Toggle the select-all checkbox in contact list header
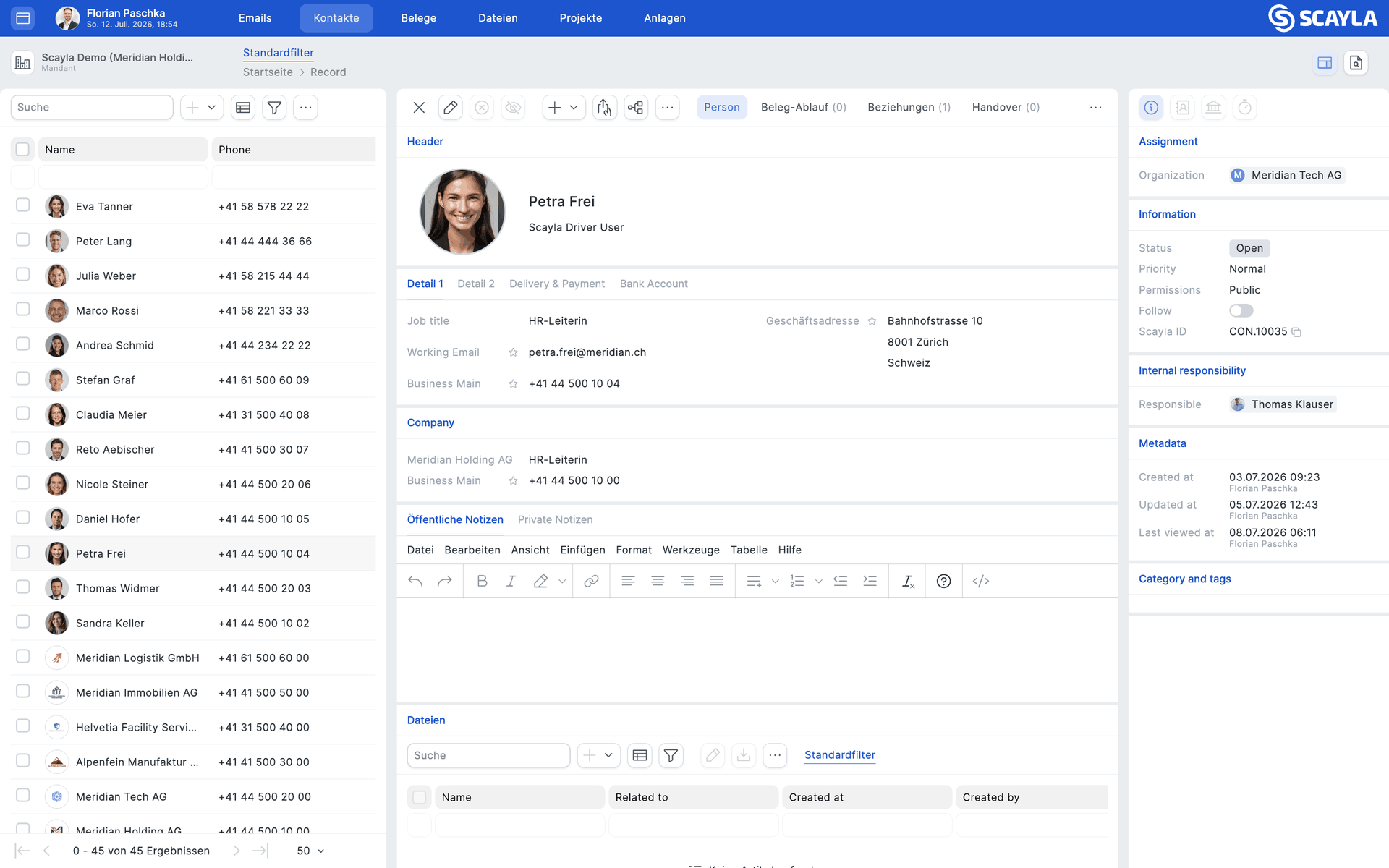This screenshot has width=1389, height=868. [x=23, y=149]
